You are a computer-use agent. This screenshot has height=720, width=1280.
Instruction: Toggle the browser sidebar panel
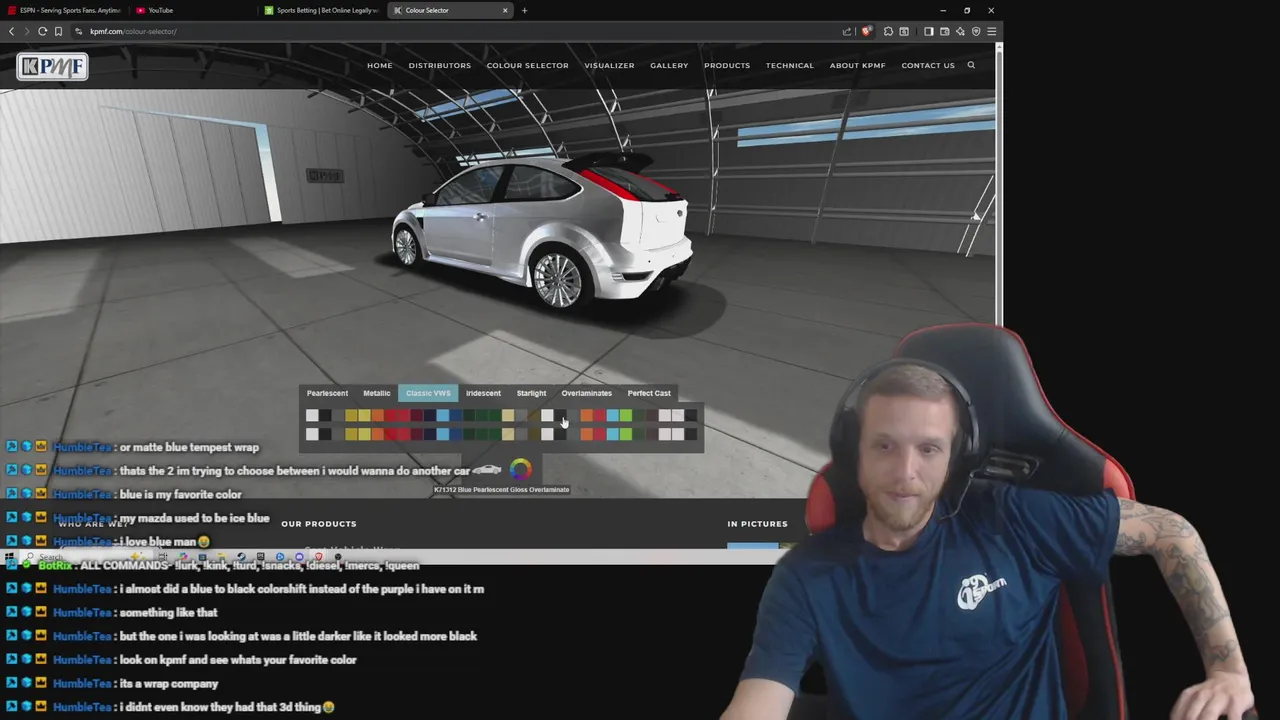[x=928, y=31]
